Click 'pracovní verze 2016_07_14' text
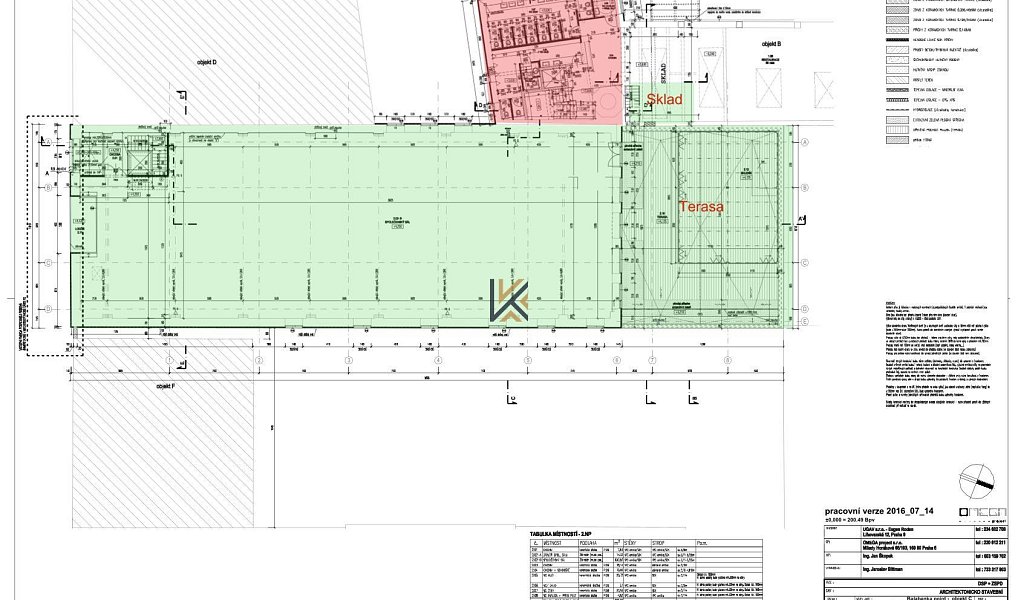This screenshot has width=1018, height=600. (879, 511)
